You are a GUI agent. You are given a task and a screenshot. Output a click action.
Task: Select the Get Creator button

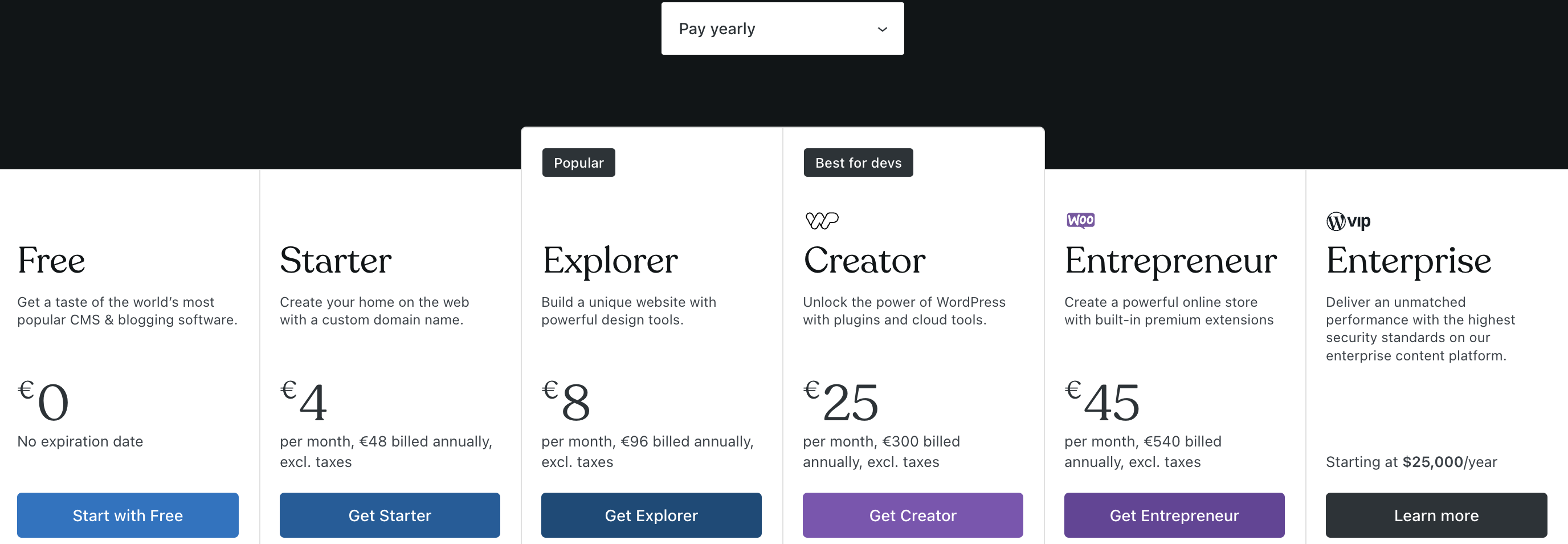coord(912,515)
